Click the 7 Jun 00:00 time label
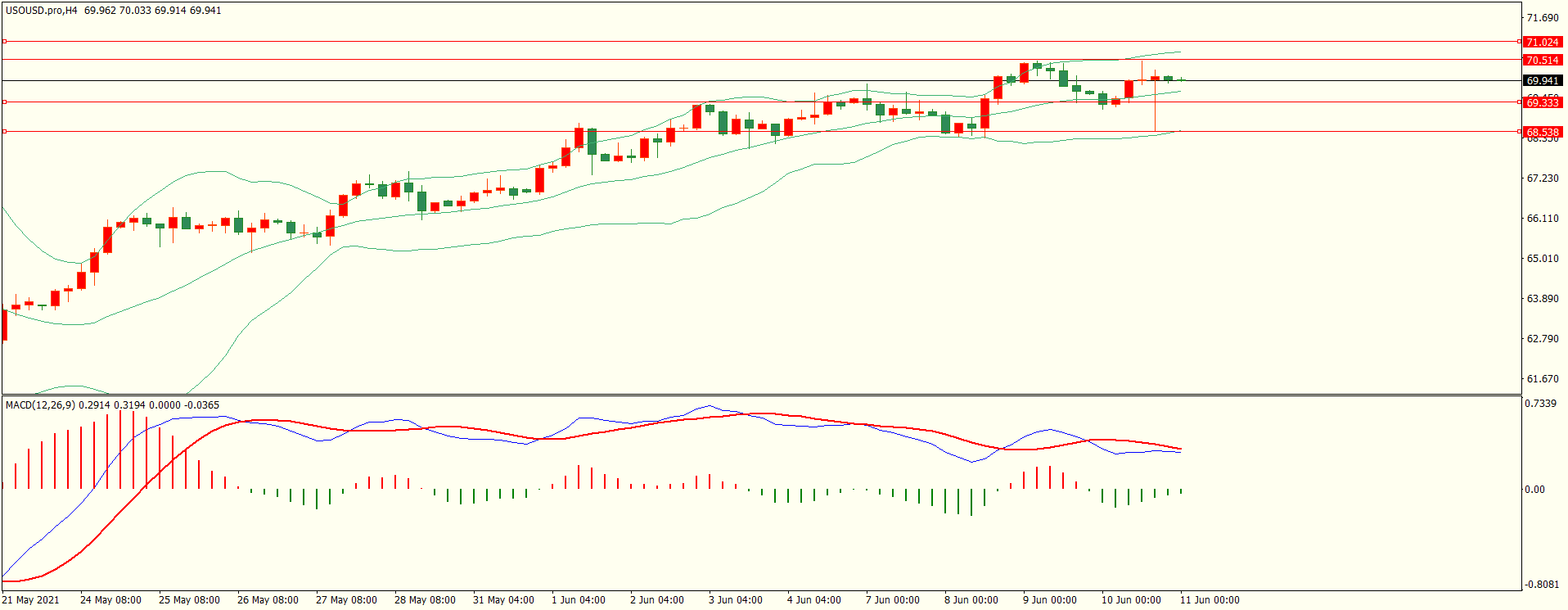Viewport: 1568px width, 610px height. [x=893, y=599]
